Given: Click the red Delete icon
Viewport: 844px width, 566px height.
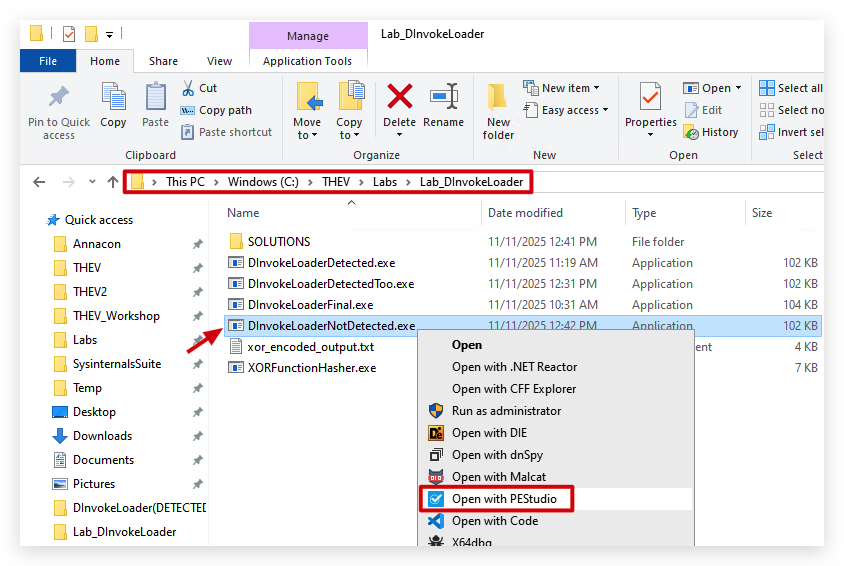Looking at the screenshot, I should [x=399, y=96].
